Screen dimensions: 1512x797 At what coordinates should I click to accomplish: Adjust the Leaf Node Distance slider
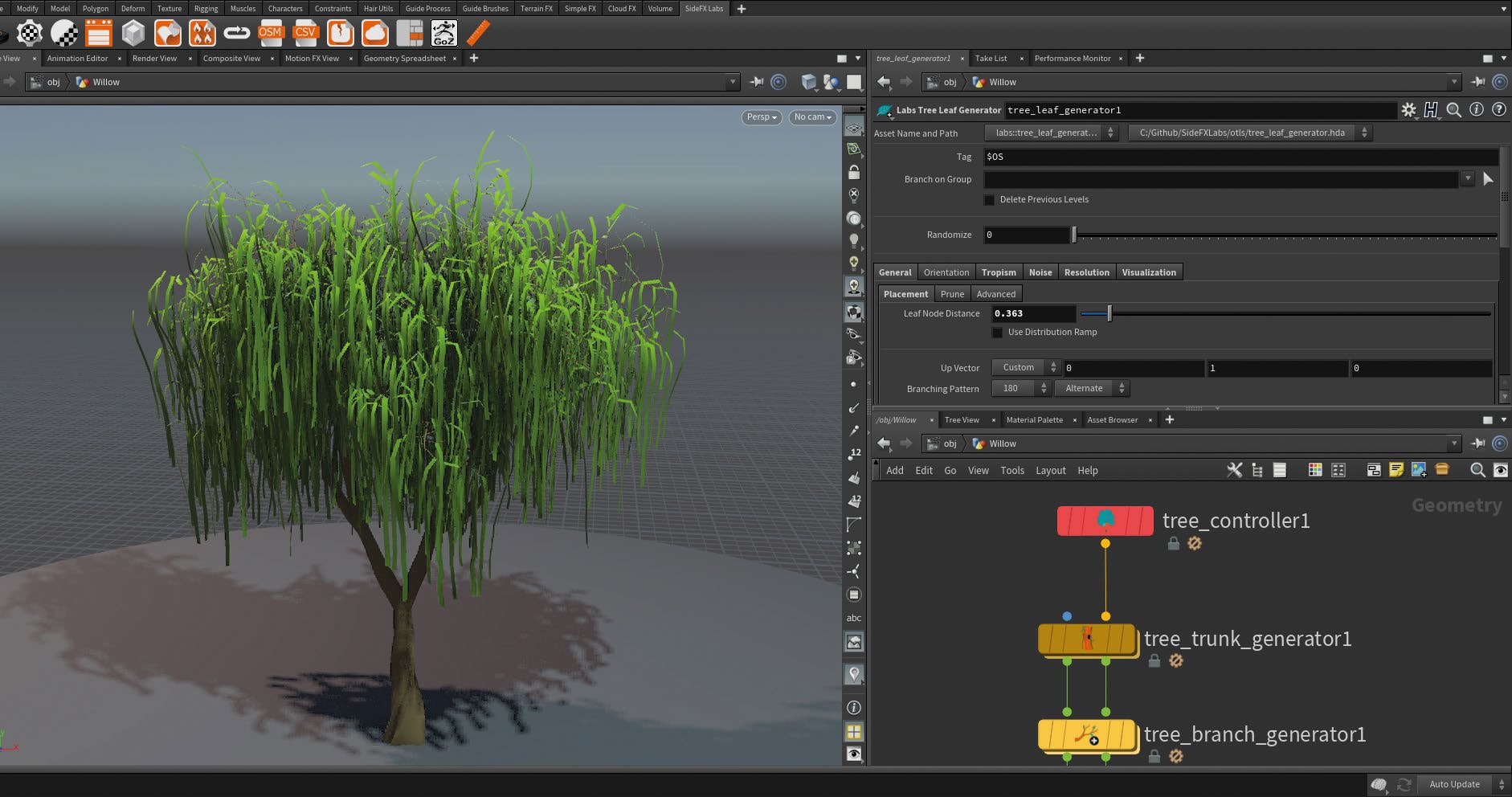pyautogui.click(x=1285, y=313)
